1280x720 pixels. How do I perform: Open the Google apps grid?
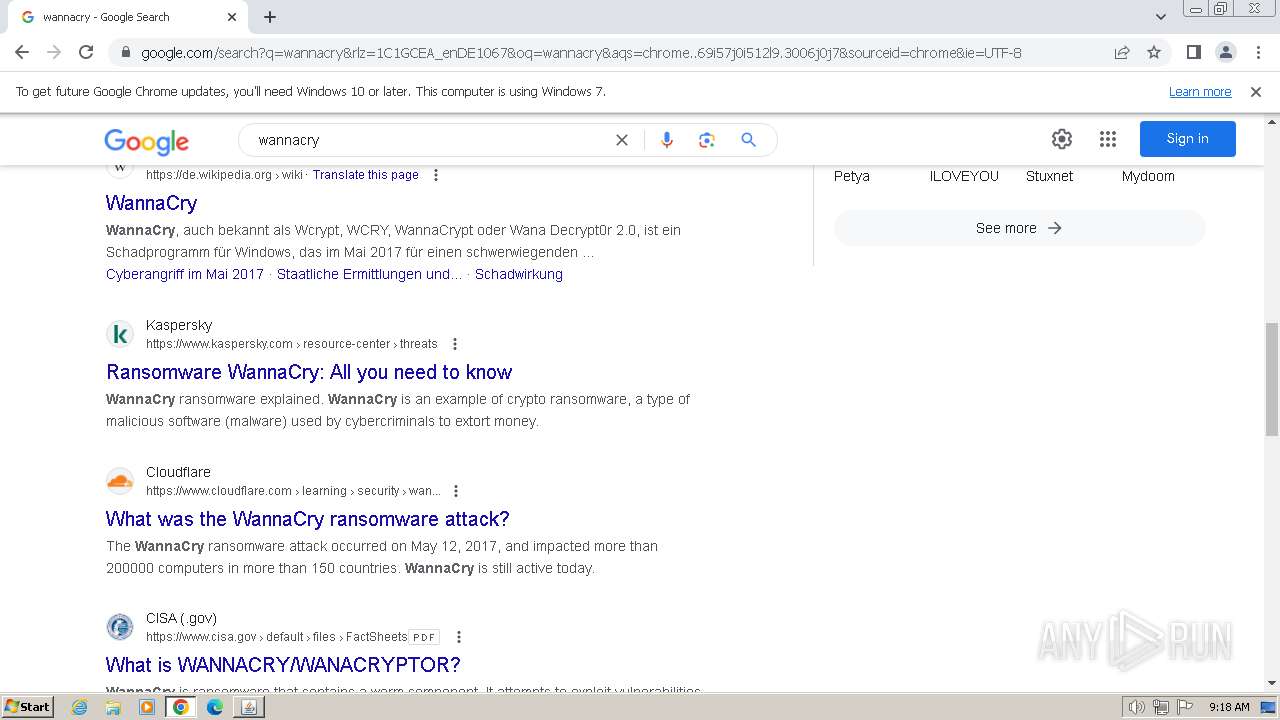(x=1108, y=139)
